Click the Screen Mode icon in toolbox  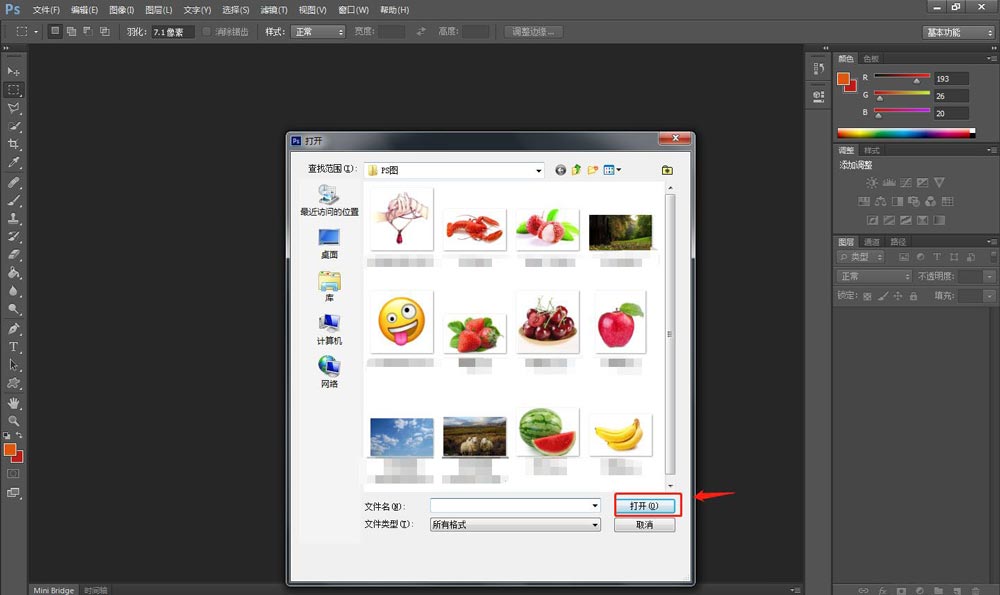(x=13, y=492)
